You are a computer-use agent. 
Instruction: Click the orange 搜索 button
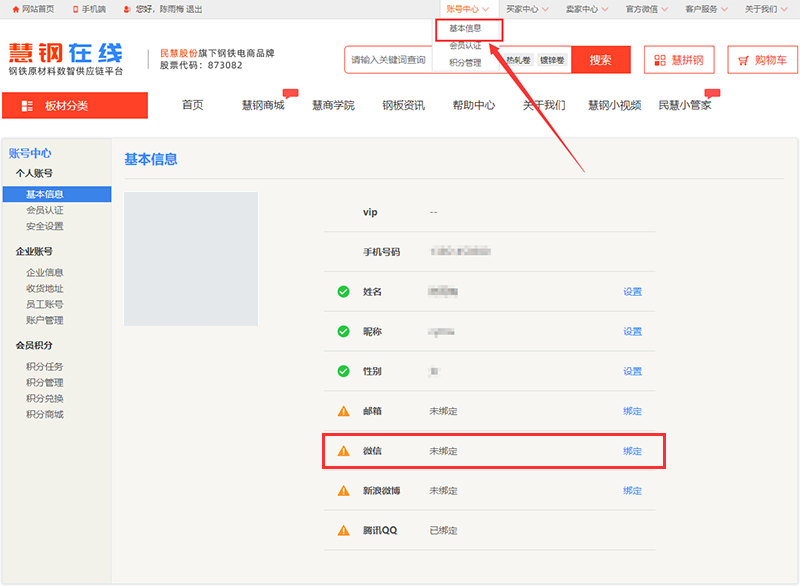click(600, 60)
